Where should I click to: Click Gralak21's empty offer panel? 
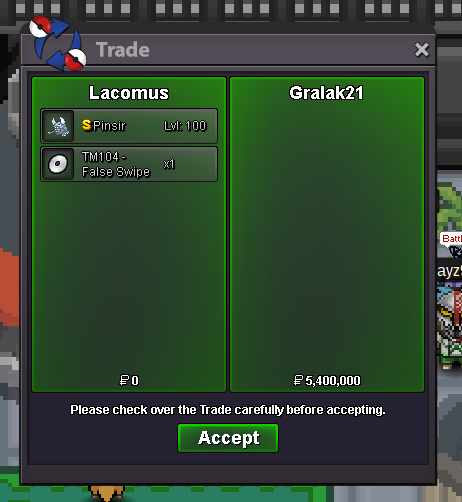click(327, 234)
